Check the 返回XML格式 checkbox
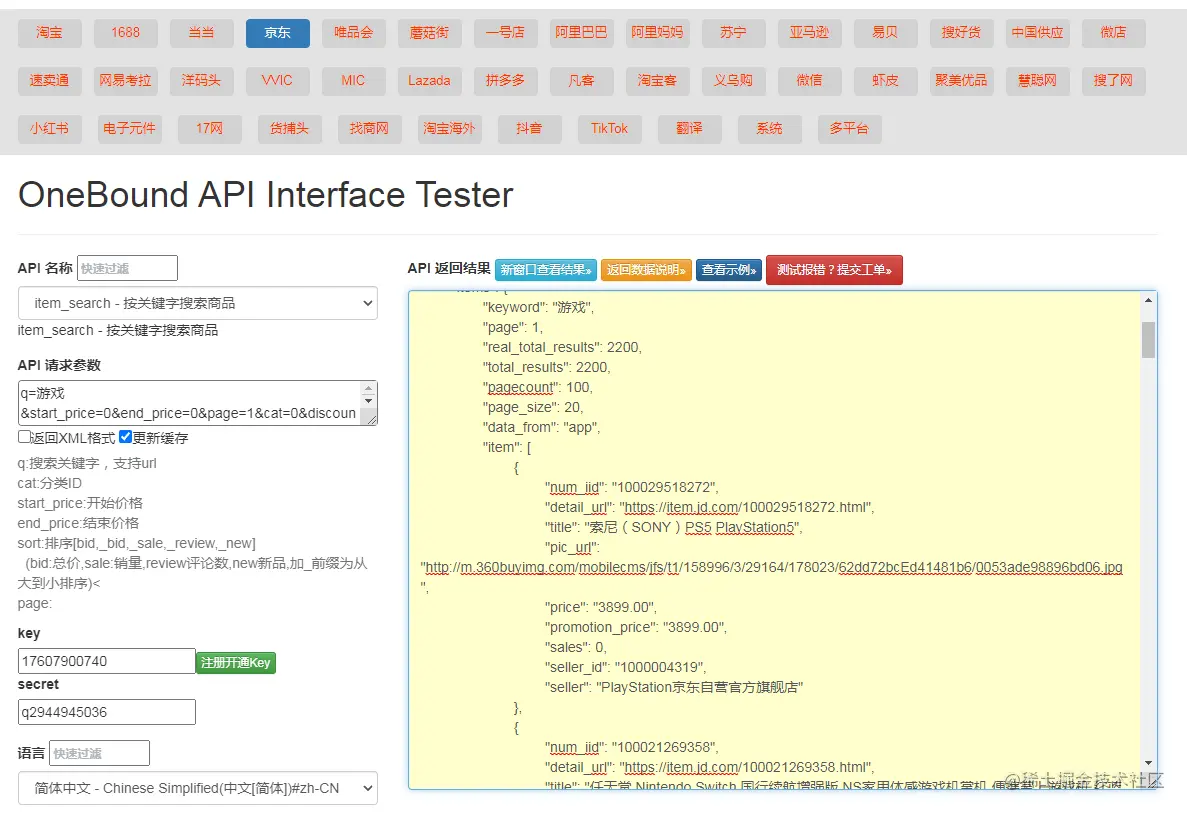This screenshot has height=813, width=1187. point(24,437)
